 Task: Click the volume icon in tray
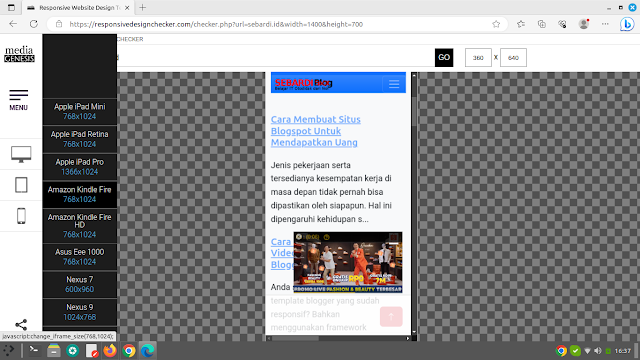(x=598, y=351)
